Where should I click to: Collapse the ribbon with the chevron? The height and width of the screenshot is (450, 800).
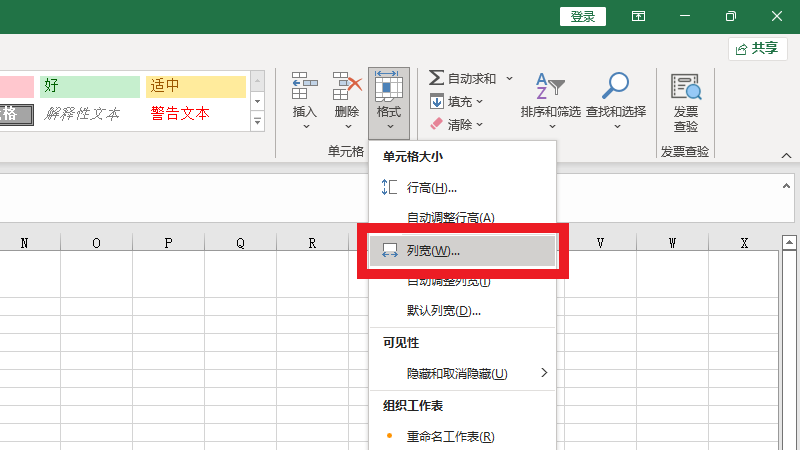tap(786, 156)
